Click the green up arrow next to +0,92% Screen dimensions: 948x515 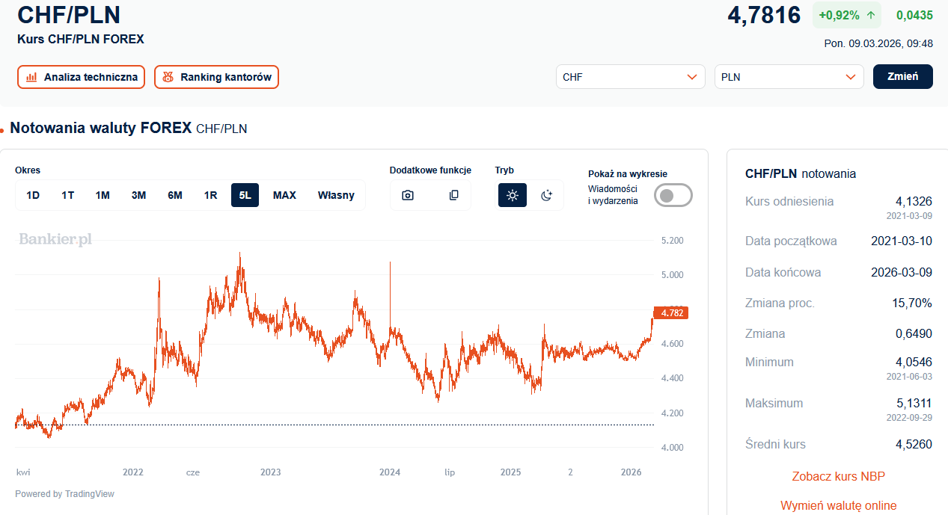click(x=871, y=16)
